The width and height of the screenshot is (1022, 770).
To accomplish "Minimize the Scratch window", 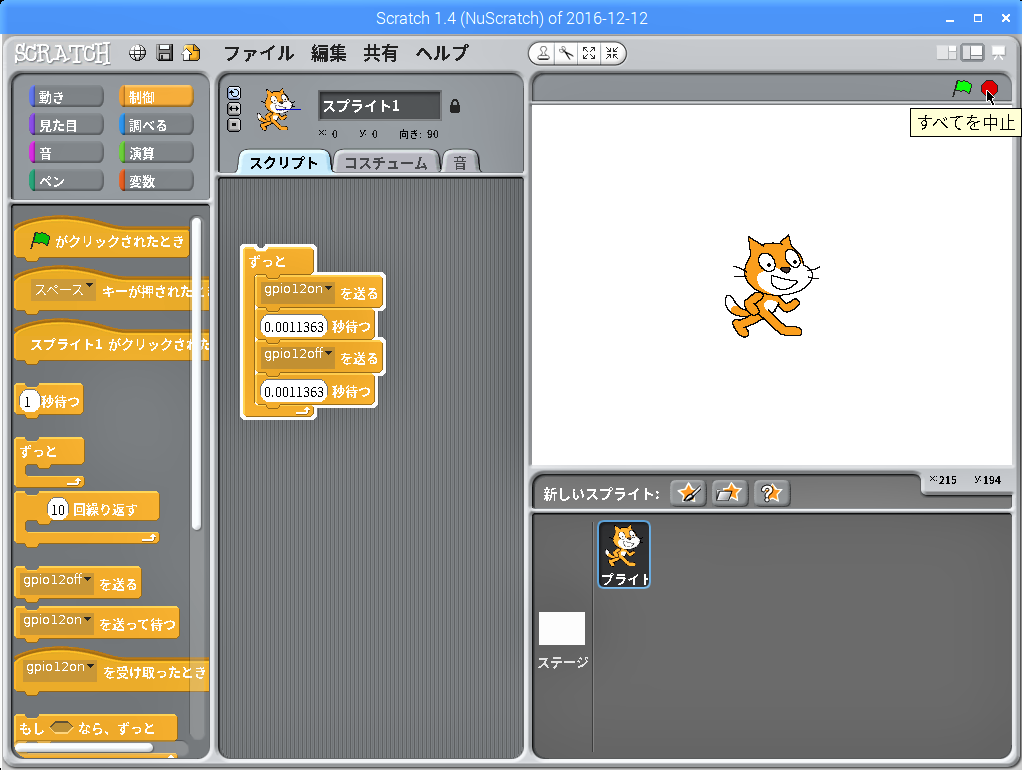I will pos(950,18).
